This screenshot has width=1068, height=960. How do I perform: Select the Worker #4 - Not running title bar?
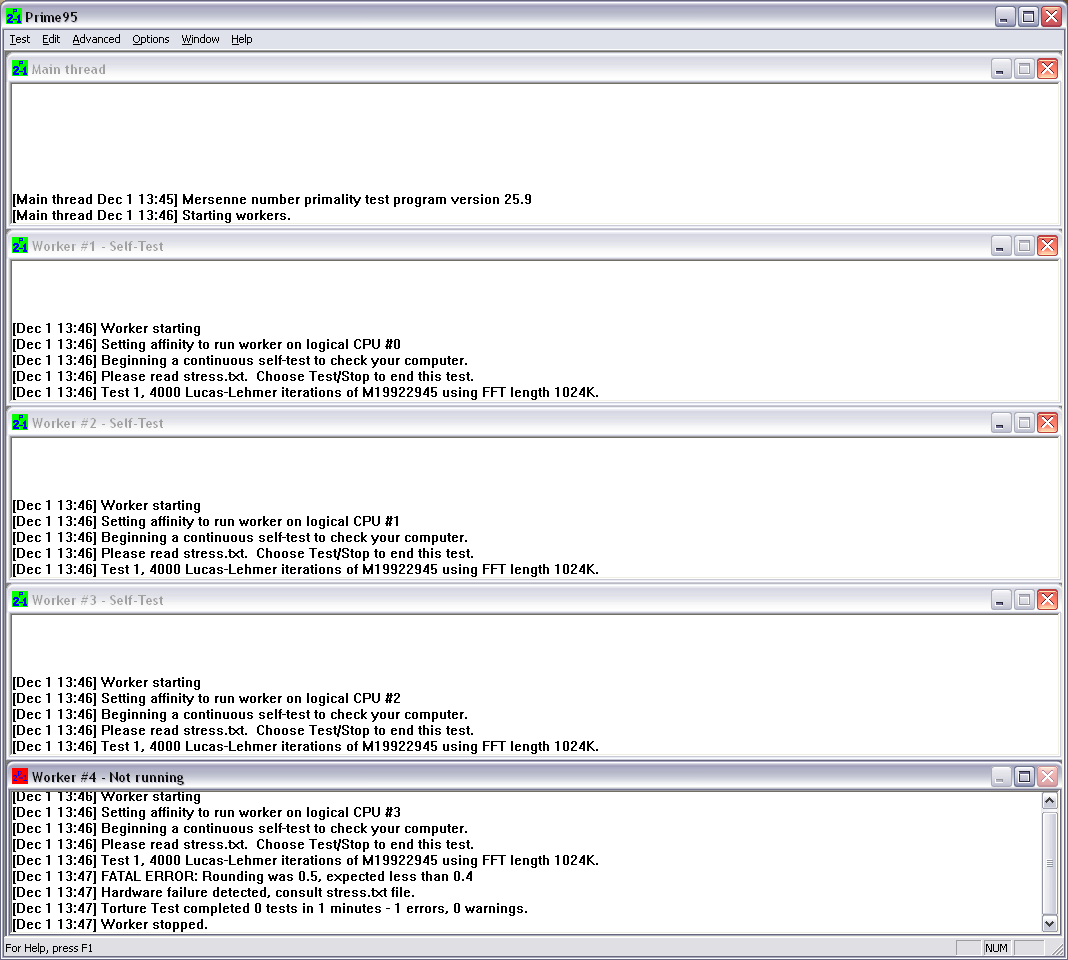click(534, 777)
